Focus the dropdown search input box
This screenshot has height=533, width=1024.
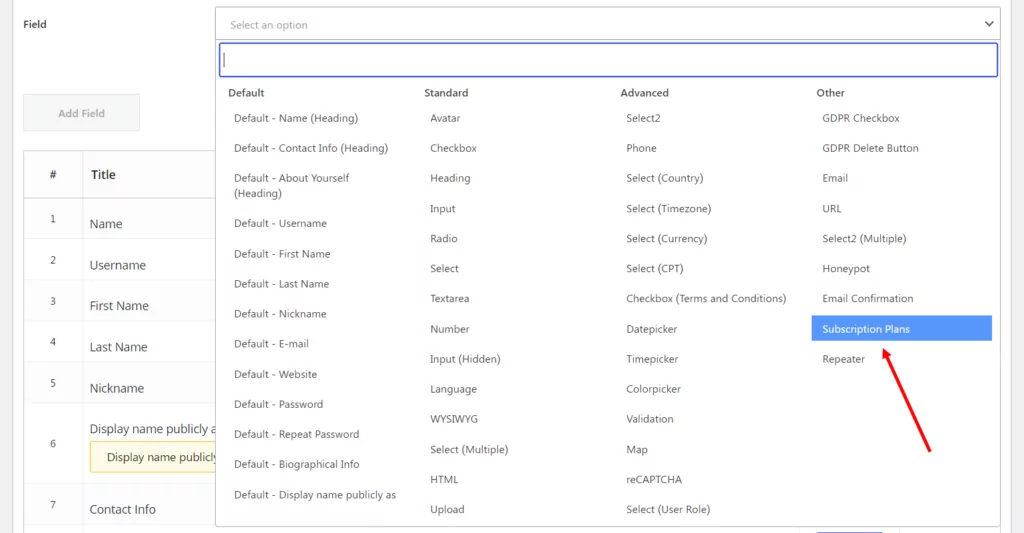pyautogui.click(x=608, y=60)
